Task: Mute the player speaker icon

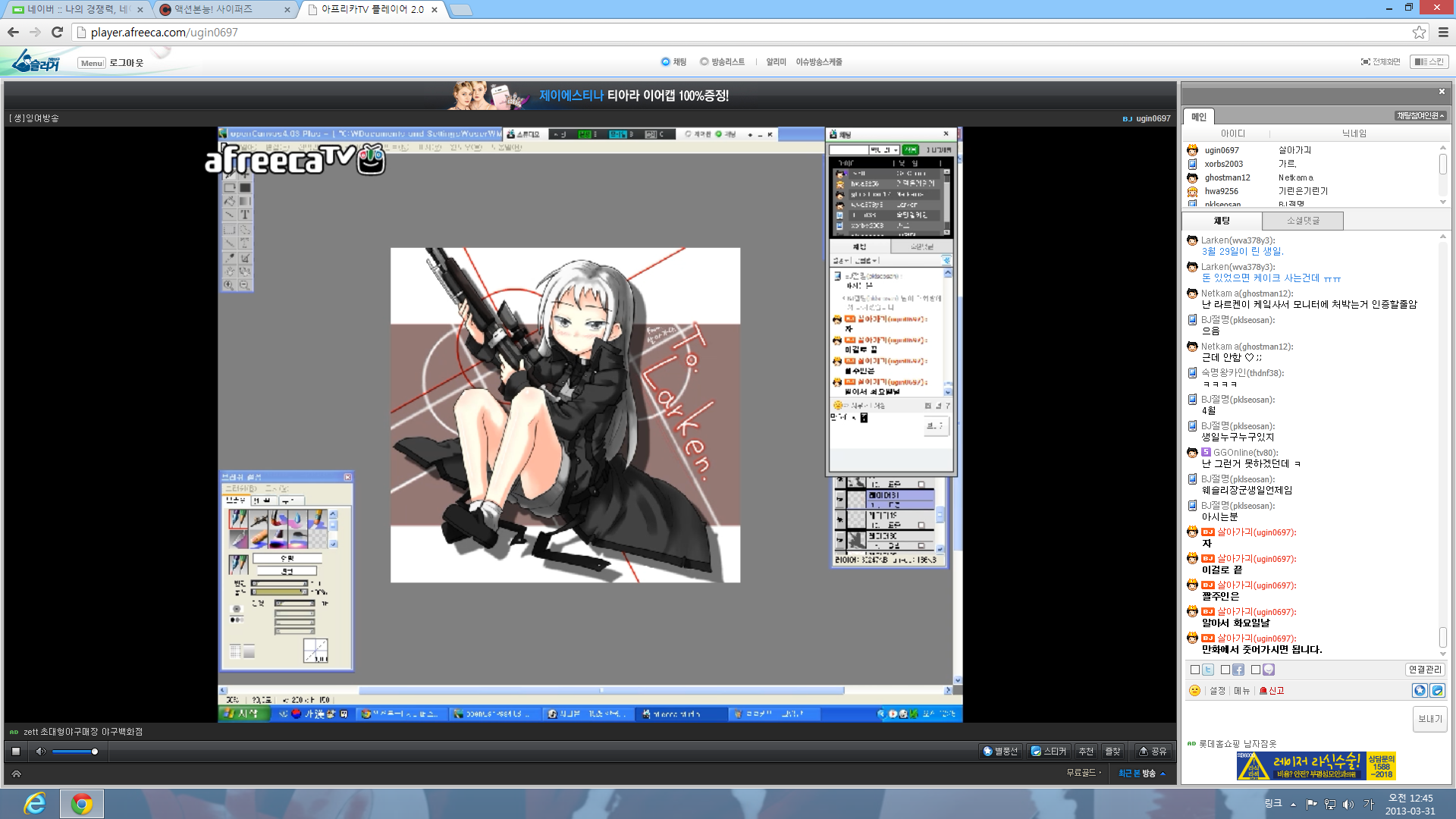Action: point(40,752)
